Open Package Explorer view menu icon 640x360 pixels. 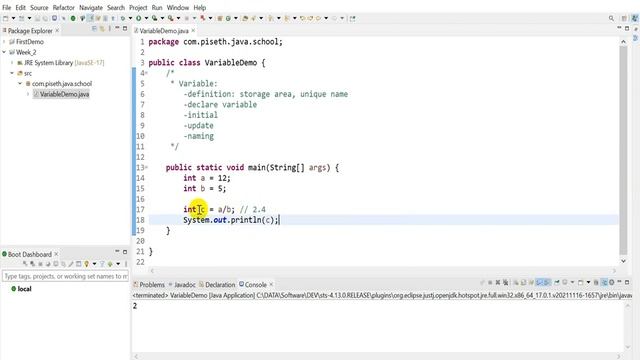click(109, 29)
